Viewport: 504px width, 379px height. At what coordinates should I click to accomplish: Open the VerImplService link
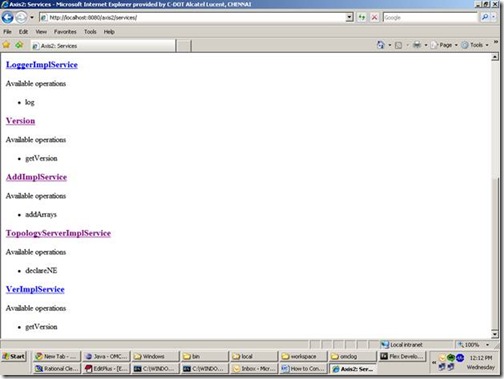point(35,289)
